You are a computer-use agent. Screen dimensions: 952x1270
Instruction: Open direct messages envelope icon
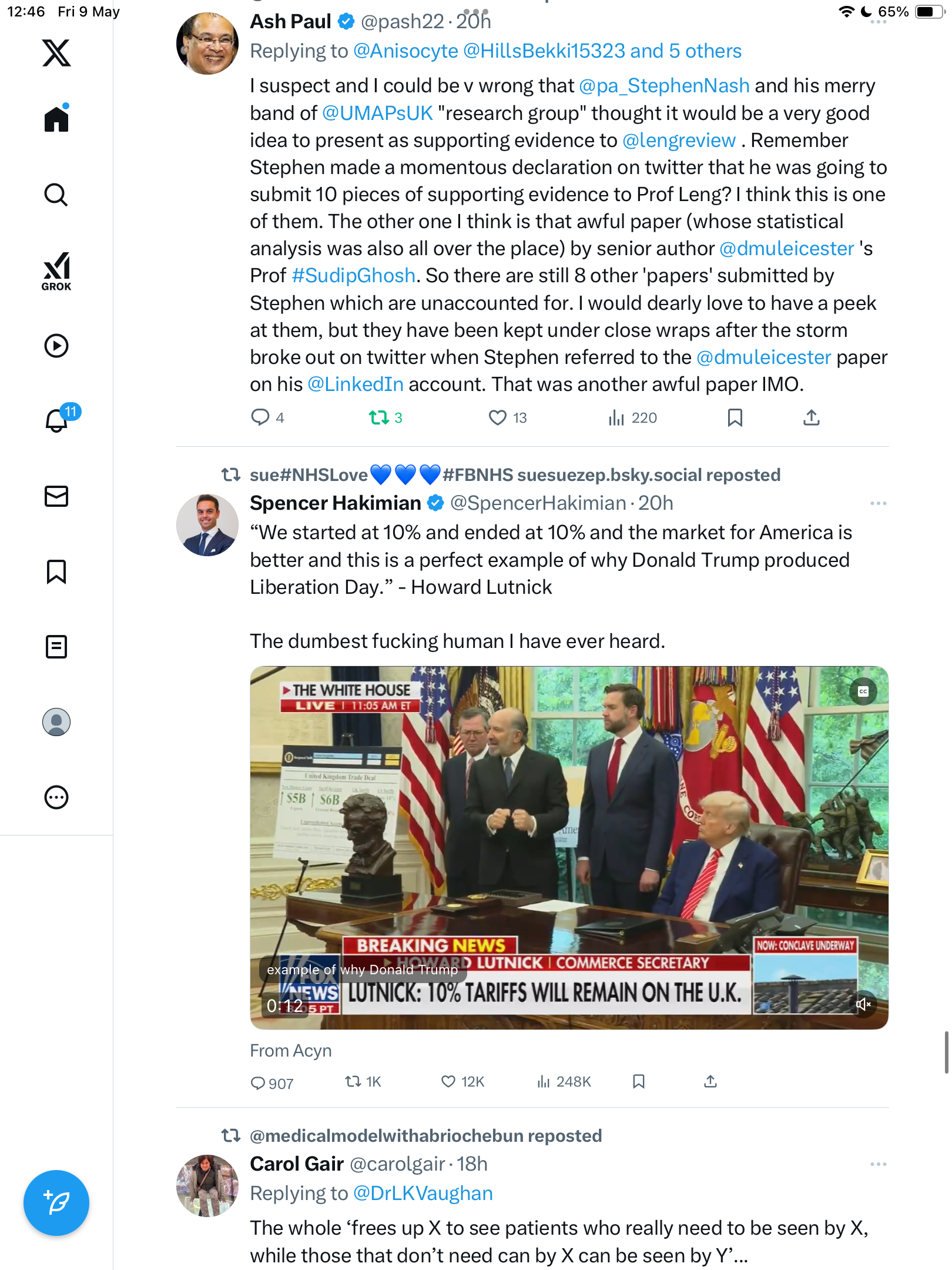pos(56,496)
